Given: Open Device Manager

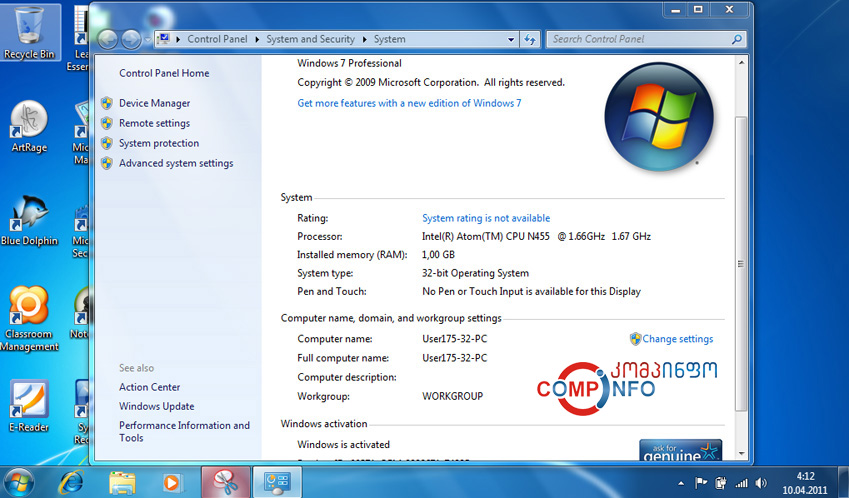Looking at the screenshot, I should 154,103.
